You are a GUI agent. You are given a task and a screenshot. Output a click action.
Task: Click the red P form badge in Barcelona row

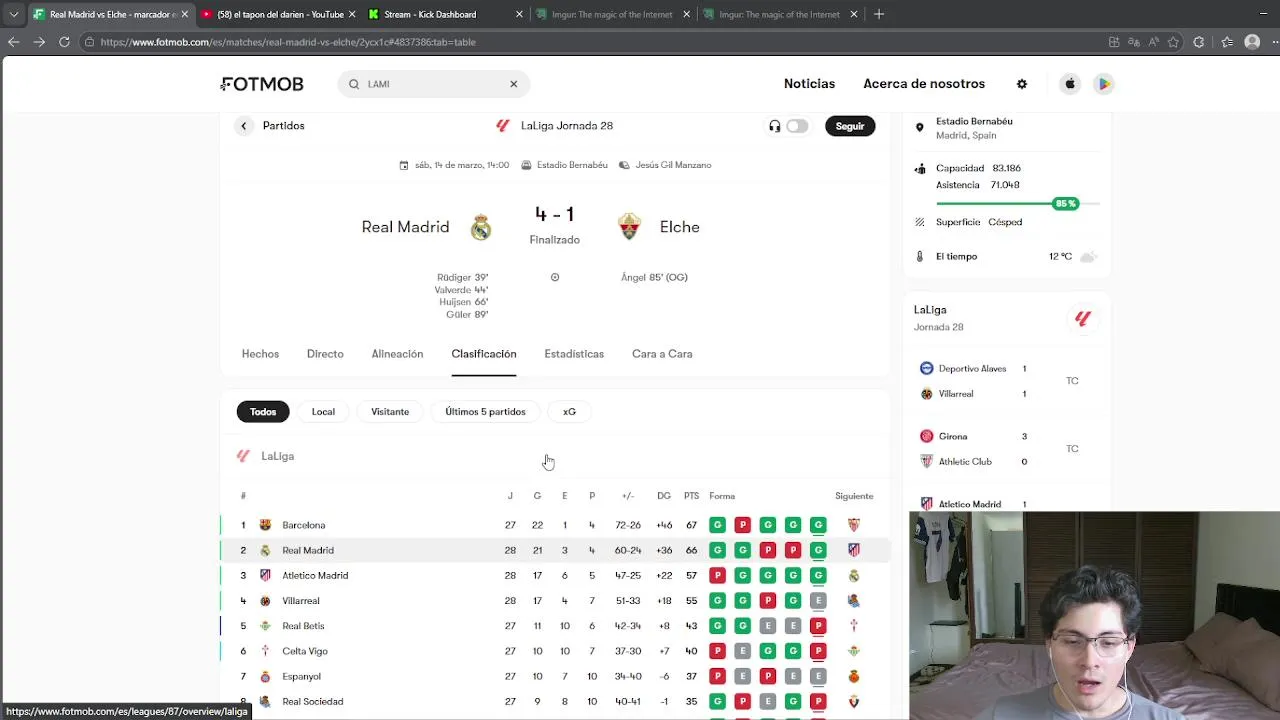pyautogui.click(x=742, y=525)
